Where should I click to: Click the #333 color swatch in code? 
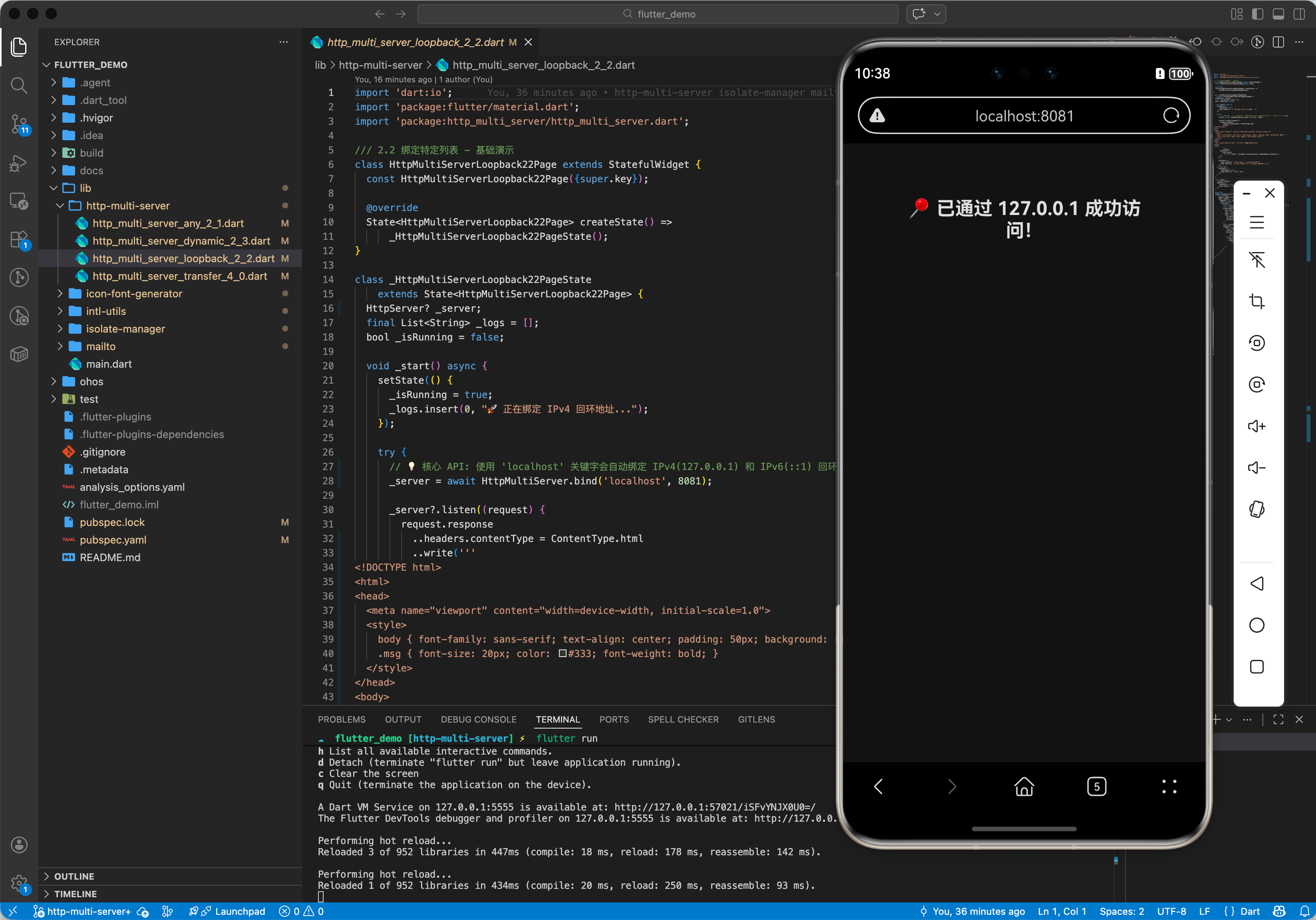[562, 653]
